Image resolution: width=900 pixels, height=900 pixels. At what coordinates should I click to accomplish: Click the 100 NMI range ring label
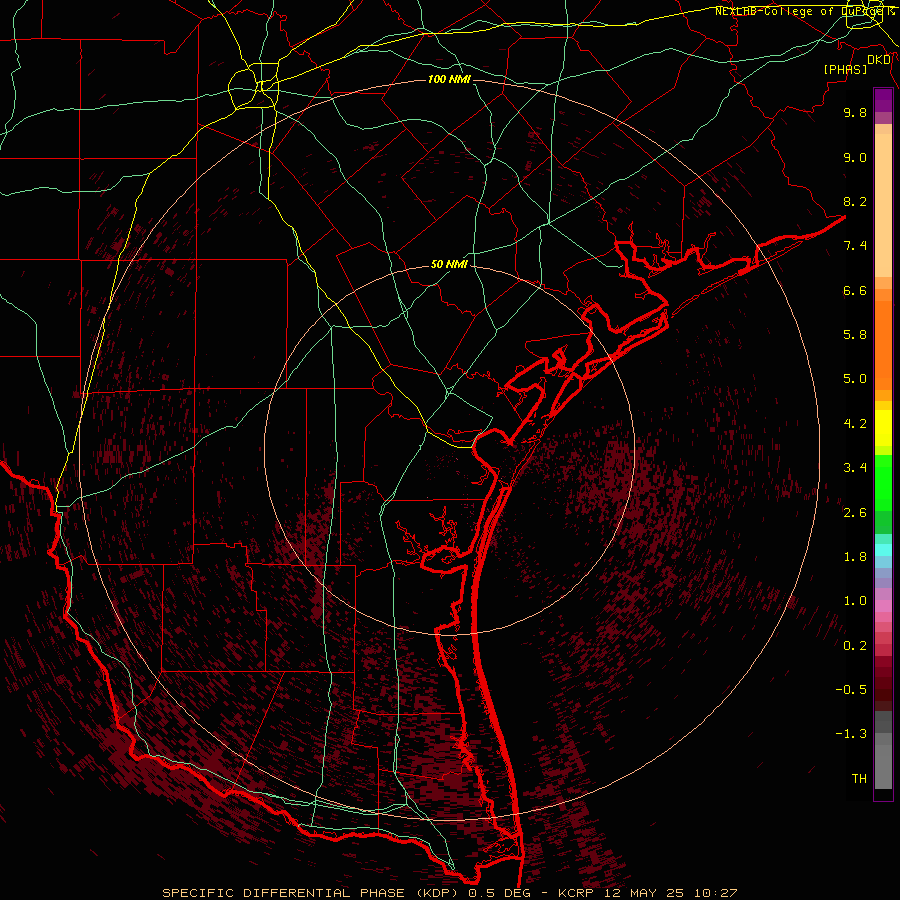click(449, 79)
